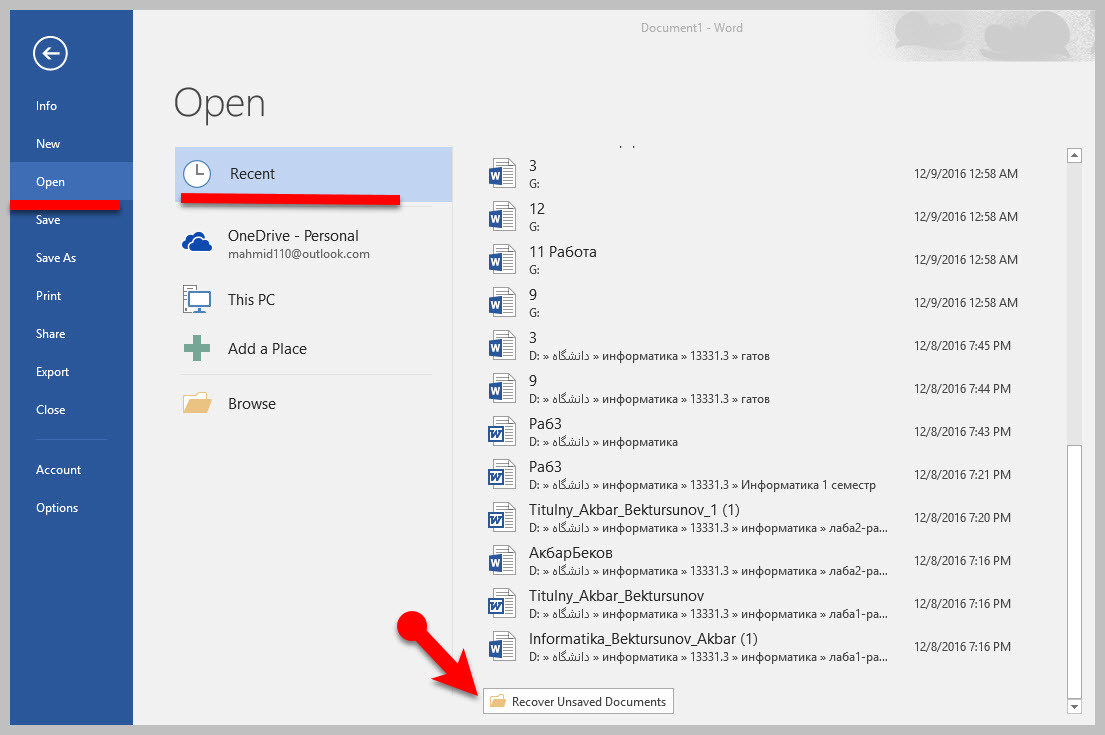Open the Titulny_Akbar_Bektursunov_1 (1) file
The image size is (1105, 735).
(x=634, y=510)
